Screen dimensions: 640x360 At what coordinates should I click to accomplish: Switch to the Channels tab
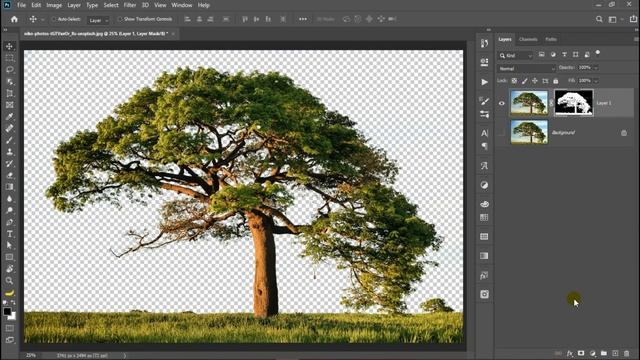pos(528,40)
